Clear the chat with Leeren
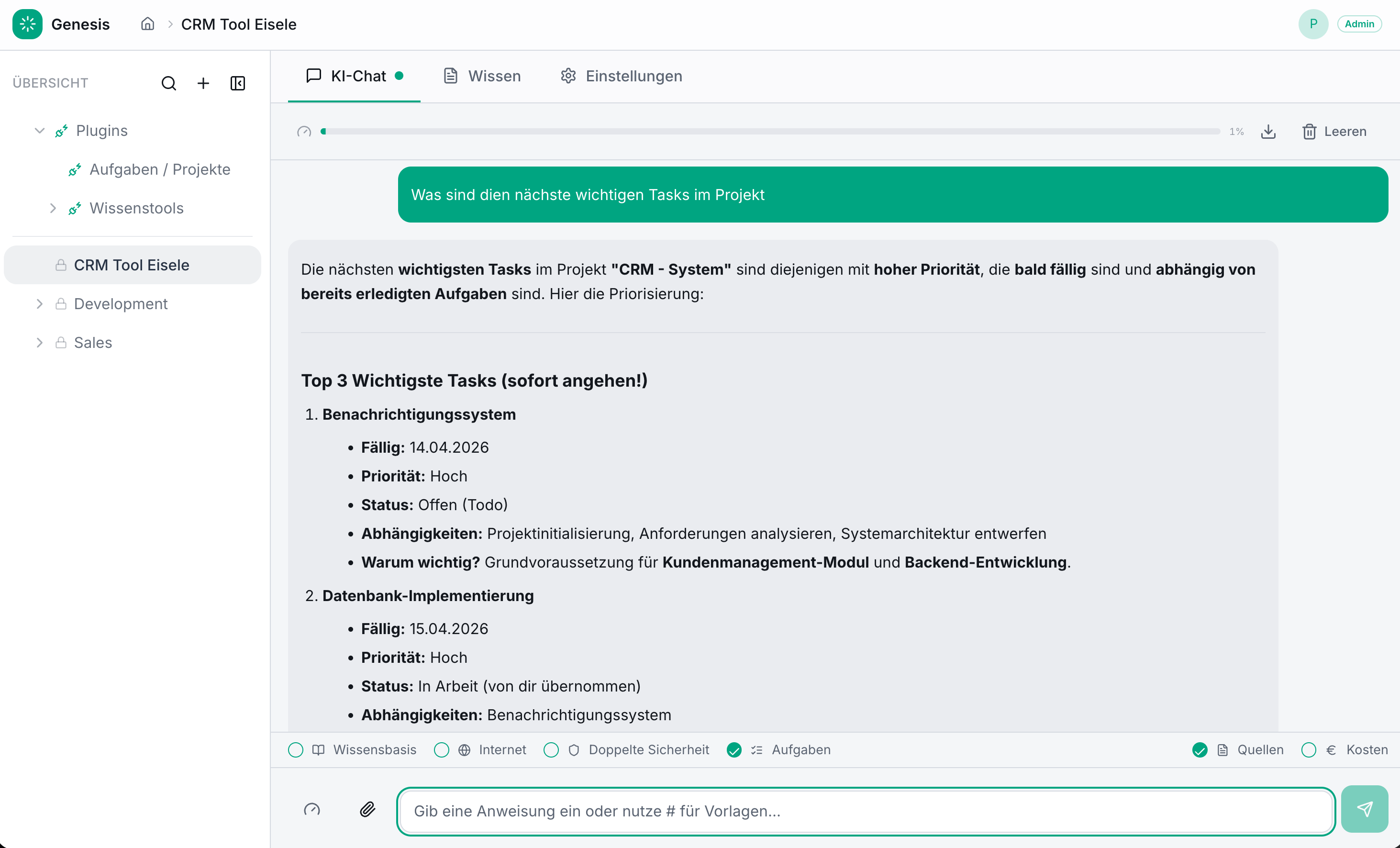Image resolution: width=1400 pixels, height=848 pixels. click(1334, 131)
